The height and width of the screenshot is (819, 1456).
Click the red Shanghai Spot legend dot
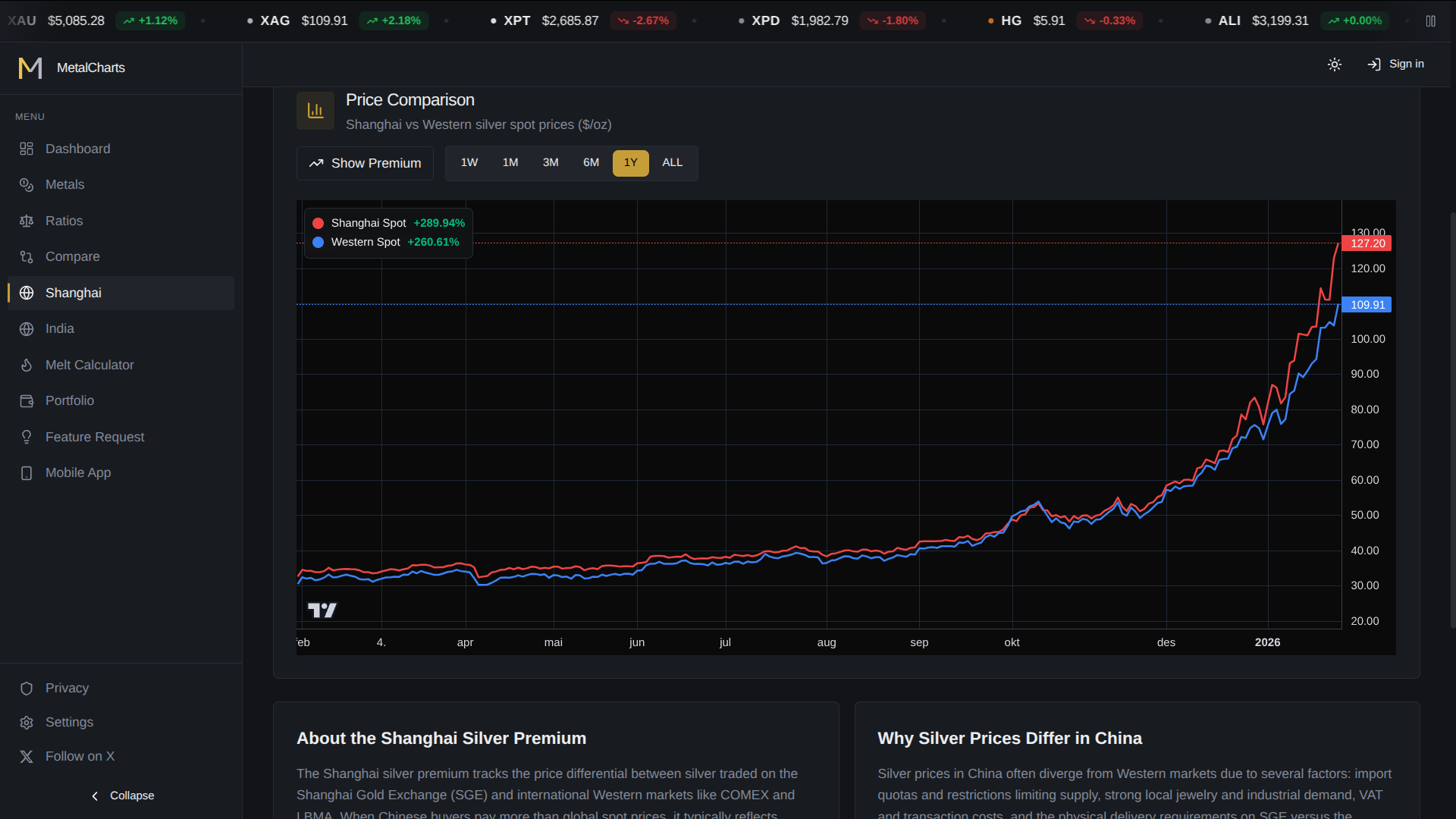coord(318,224)
